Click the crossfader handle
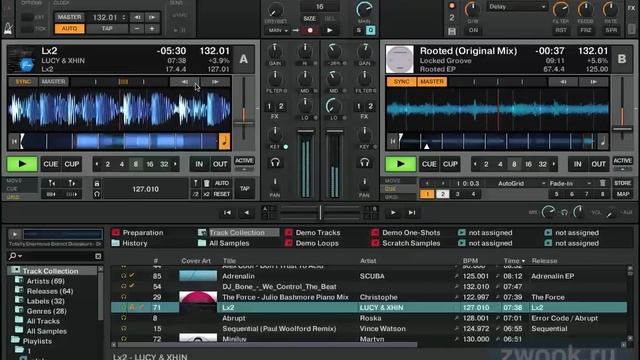 [x=320, y=212]
